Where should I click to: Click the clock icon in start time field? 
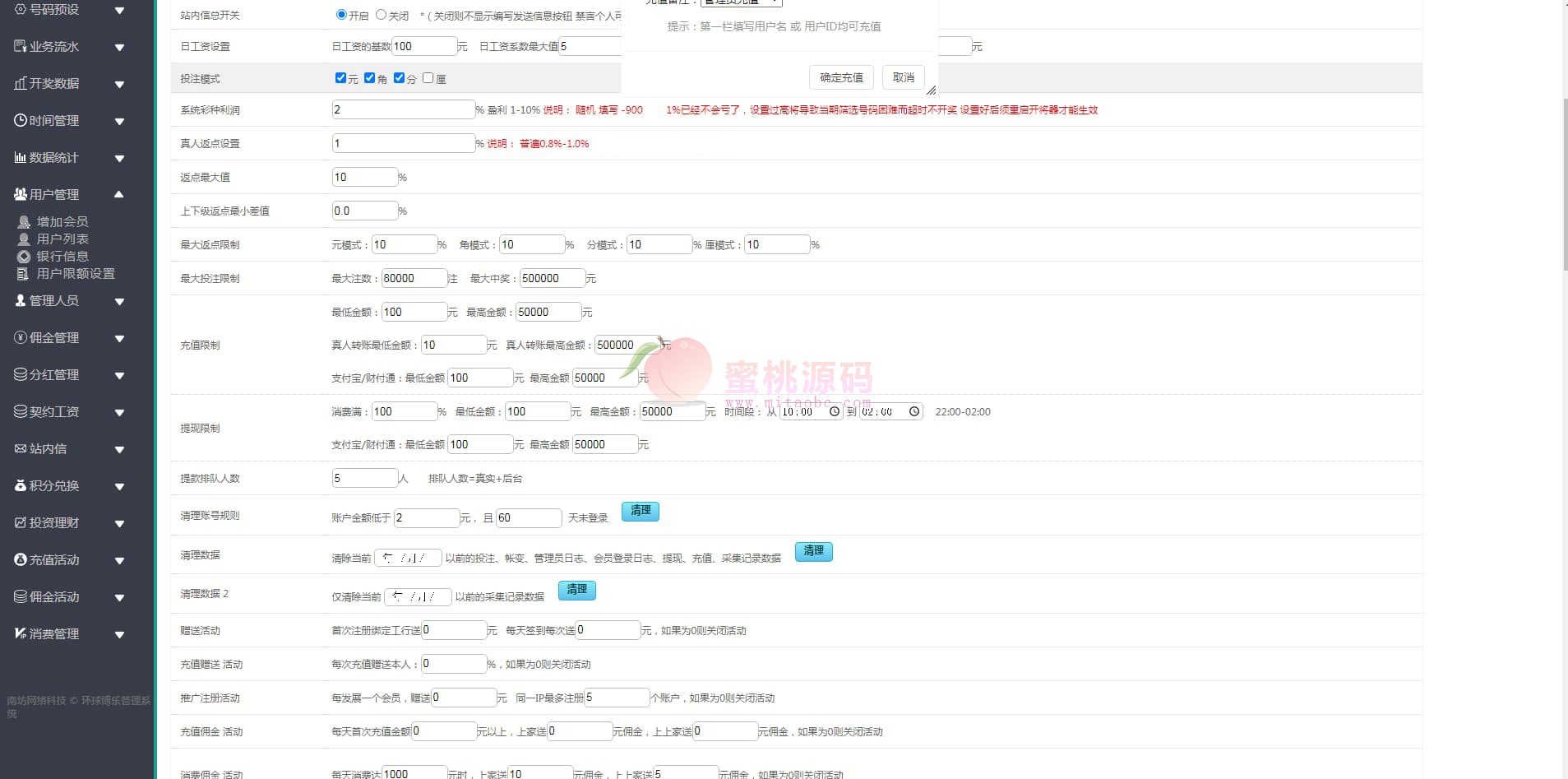click(835, 411)
